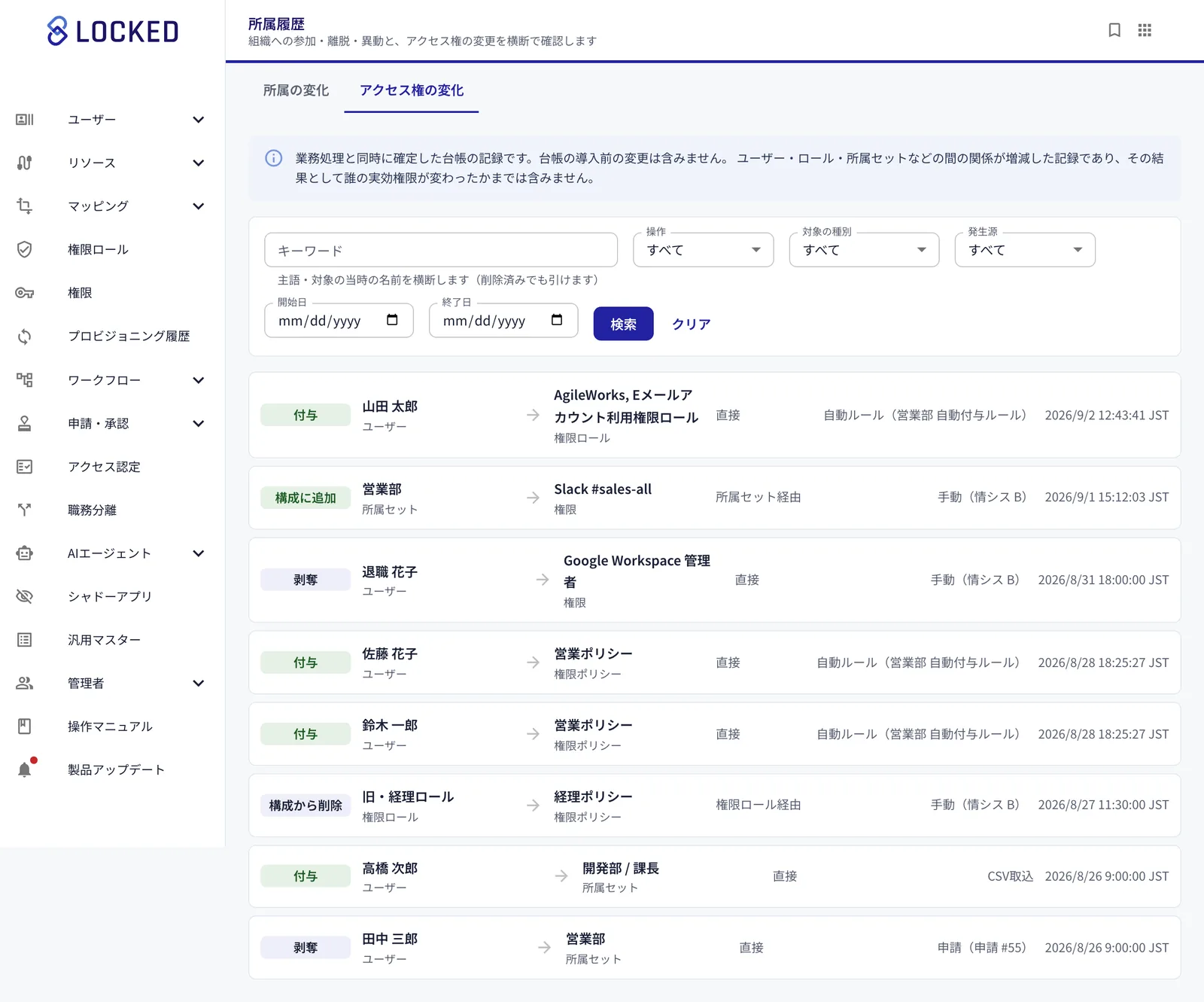This screenshot has height=1002, width=1204.
Task: Open 職務分離 in the sidebar
Action: (x=92, y=510)
